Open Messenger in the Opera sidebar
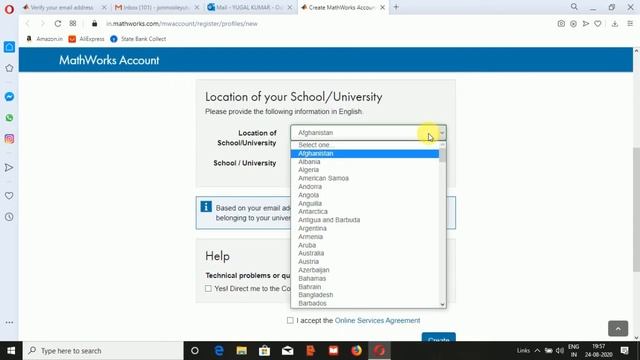640x360 pixels. [x=9, y=97]
